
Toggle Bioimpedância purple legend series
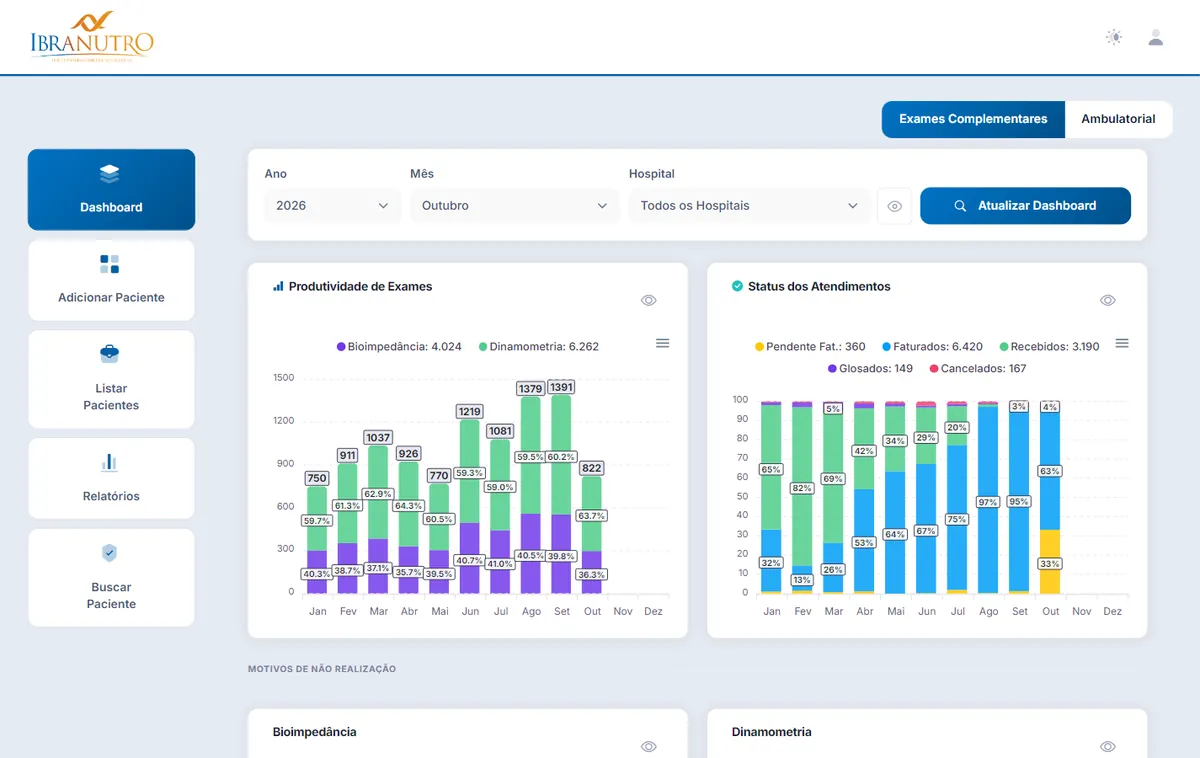(x=399, y=347)
